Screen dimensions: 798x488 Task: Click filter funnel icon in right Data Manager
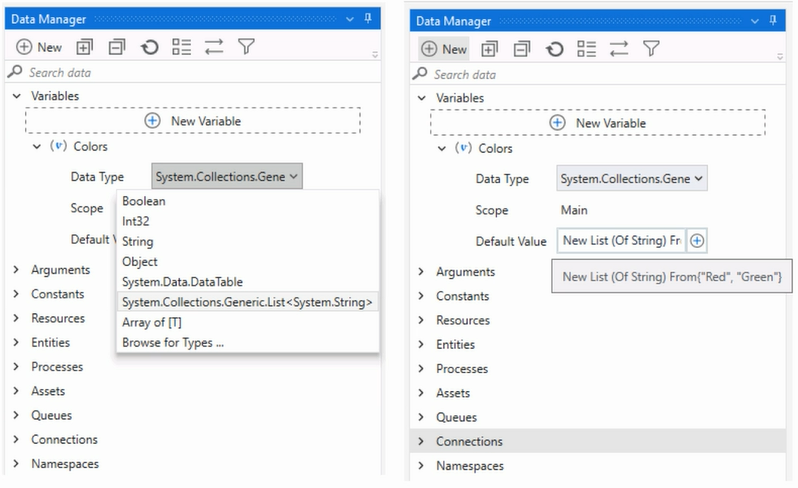click(x=651, y=49)
